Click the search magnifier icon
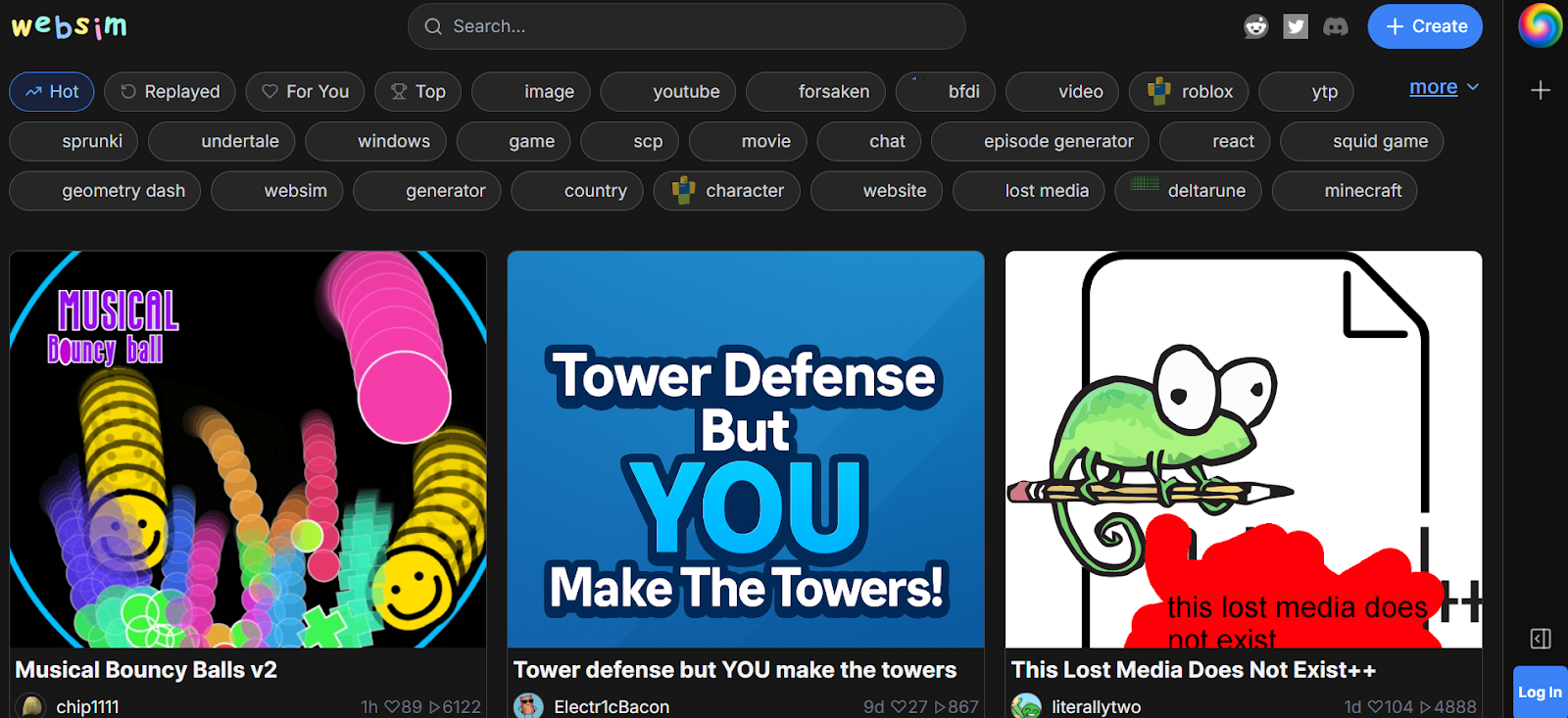1568x718 pixels. (433, 26)
